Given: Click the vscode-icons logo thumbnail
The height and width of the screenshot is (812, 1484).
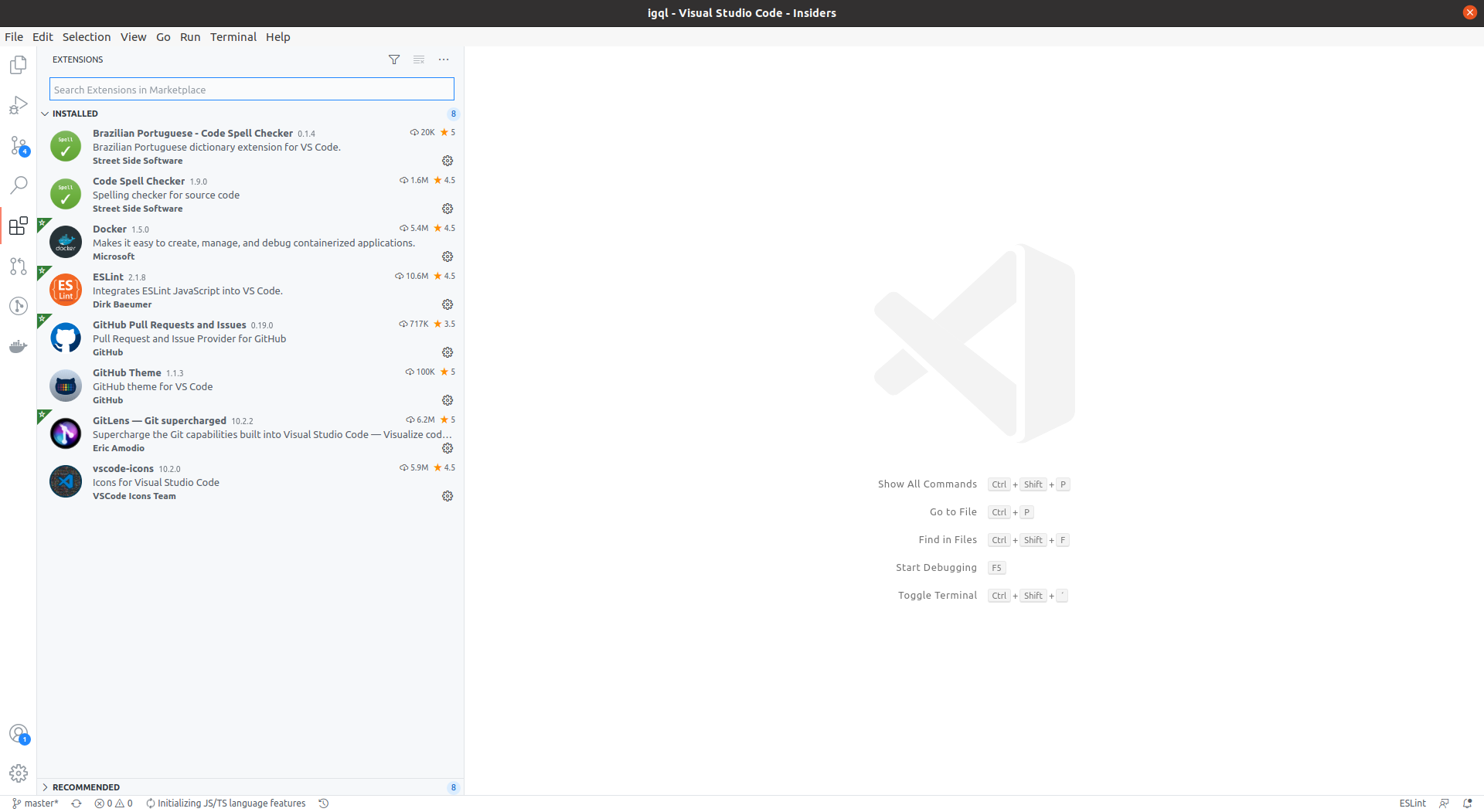Looking at the screenshot, I should tap(66, 481).
